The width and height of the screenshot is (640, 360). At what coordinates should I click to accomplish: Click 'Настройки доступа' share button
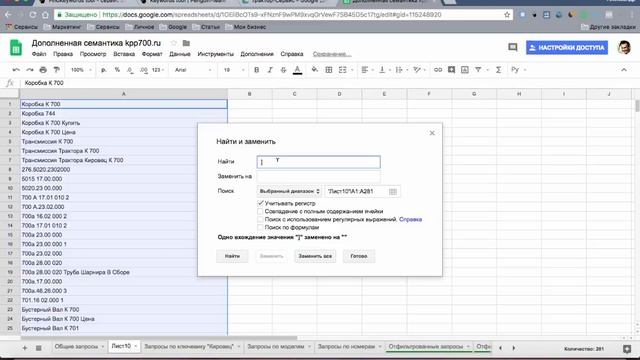click(567, 47)
